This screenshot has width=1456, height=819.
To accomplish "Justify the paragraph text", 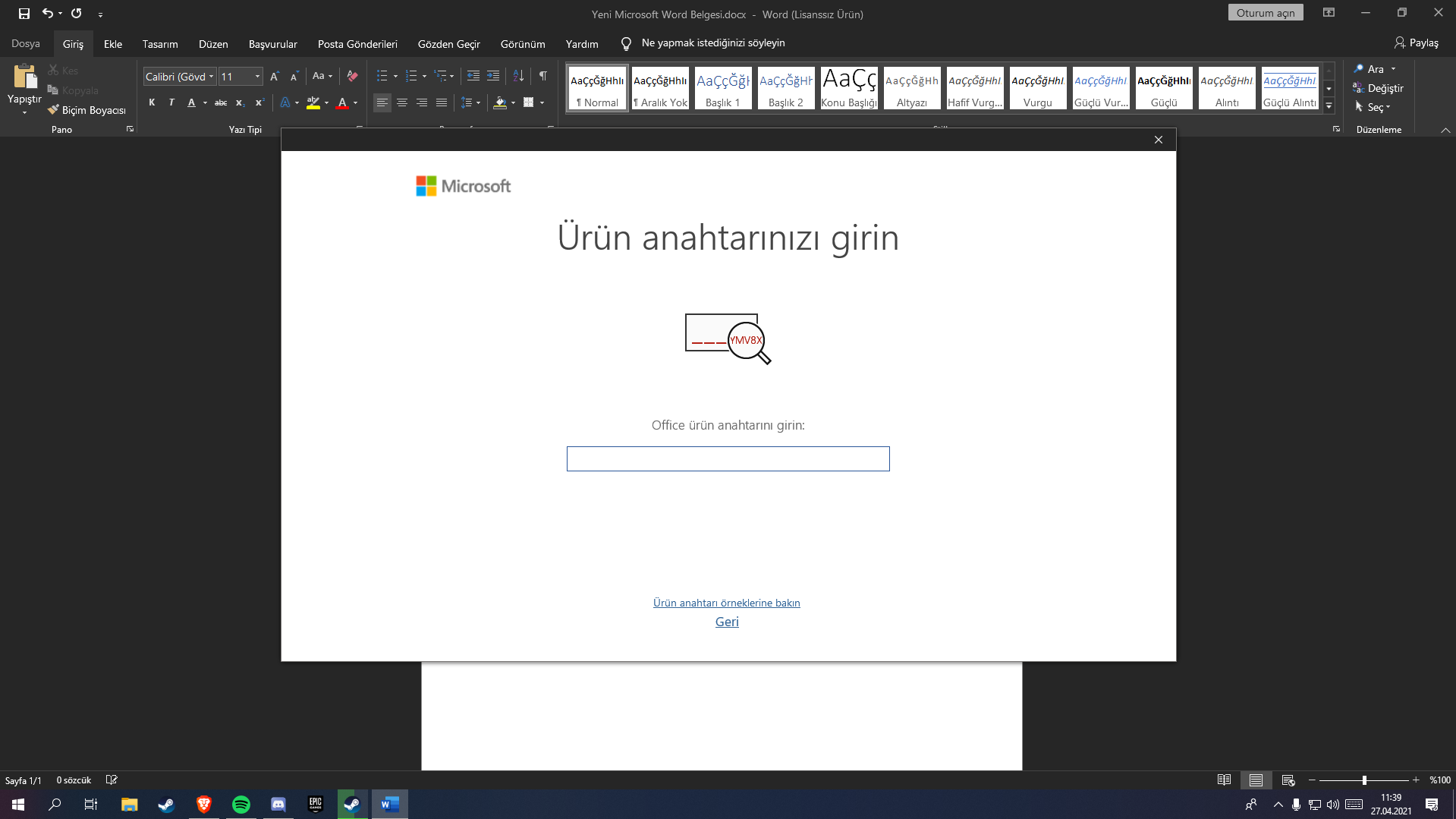I will [x=442, y=102].
